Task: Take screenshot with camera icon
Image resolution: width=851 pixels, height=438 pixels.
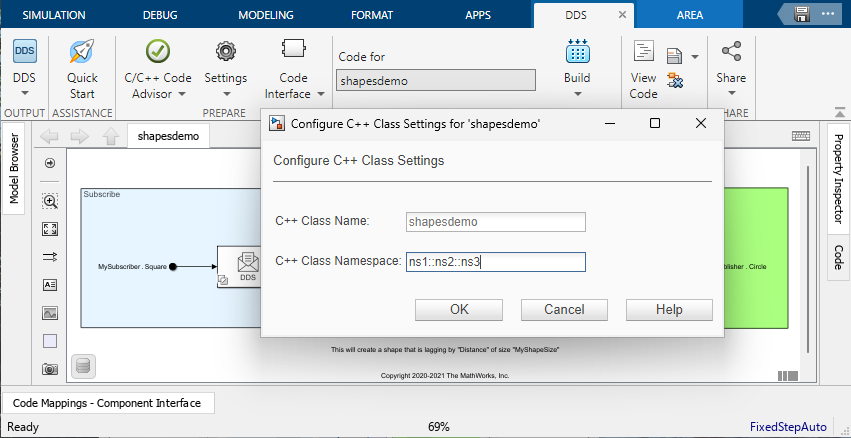Action: 50,369
